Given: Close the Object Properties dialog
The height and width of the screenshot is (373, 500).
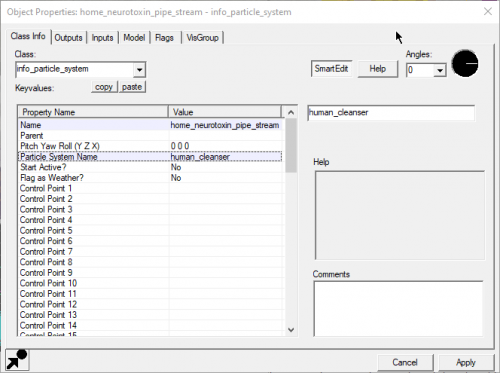Looking at the screenshot, I should click(488, 12).
